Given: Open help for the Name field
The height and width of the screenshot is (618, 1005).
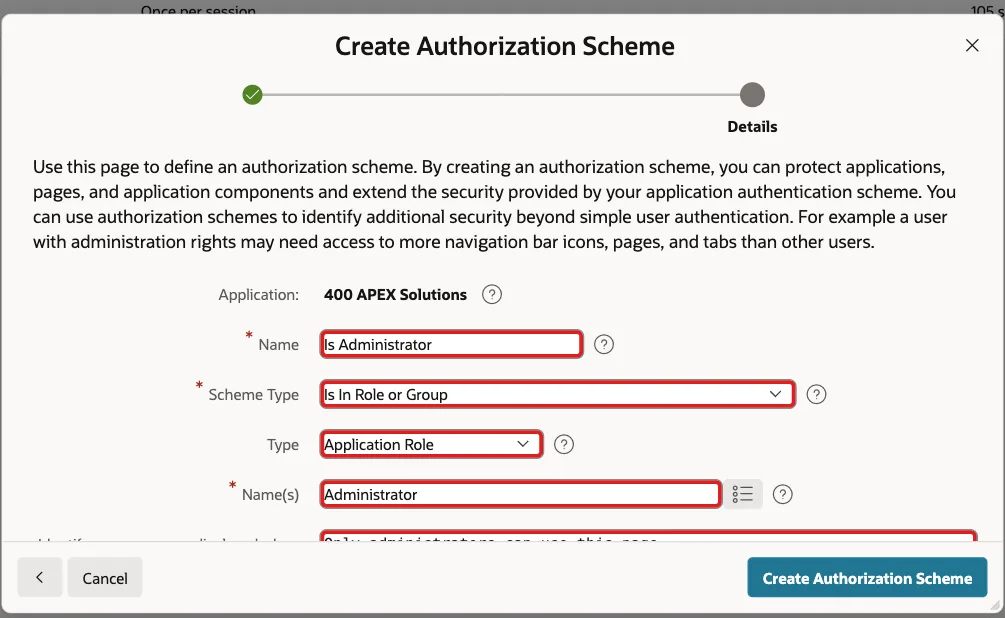Looking at the screenshot, I should point(604,345).
